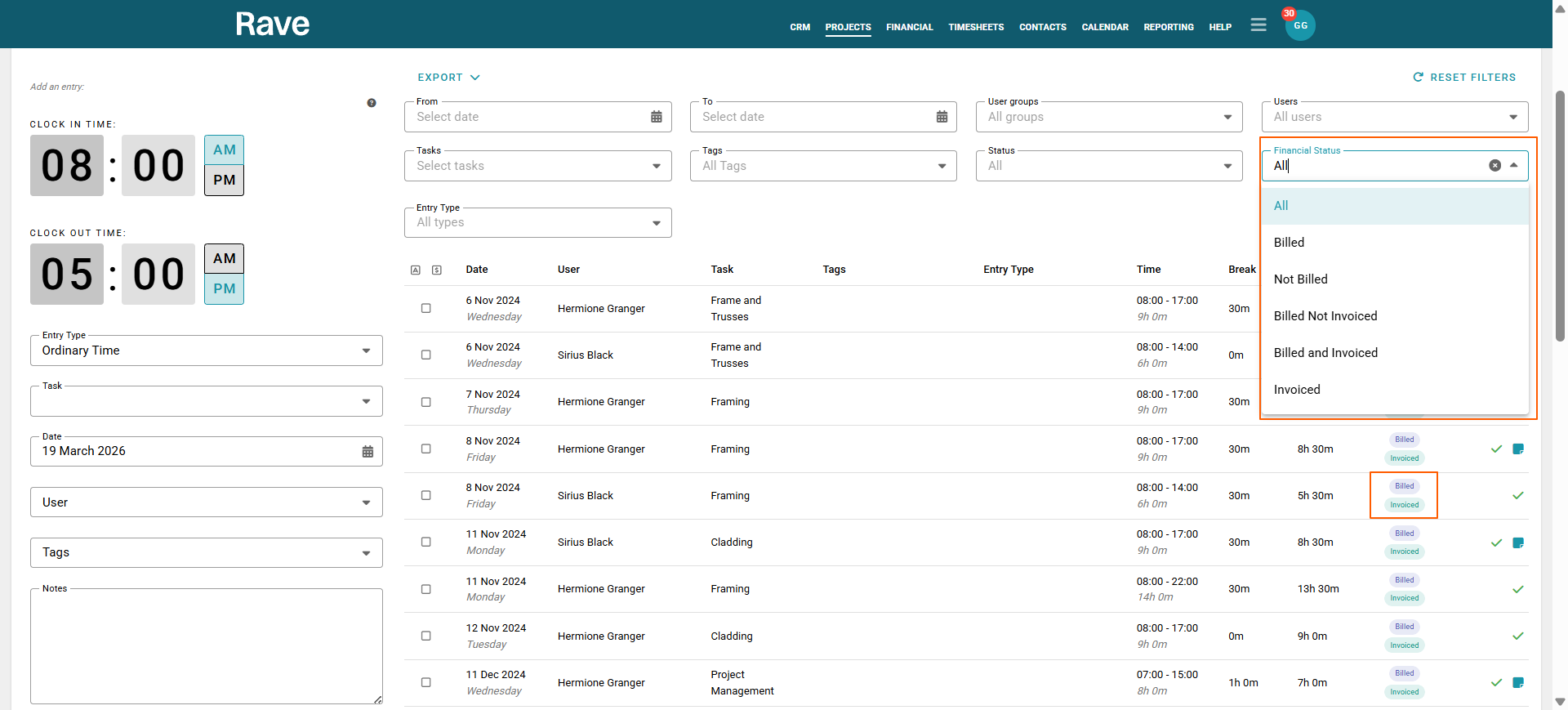Open the Export menu button
The height and width of the screenshot is (710, 1568).
click(448, 78)
